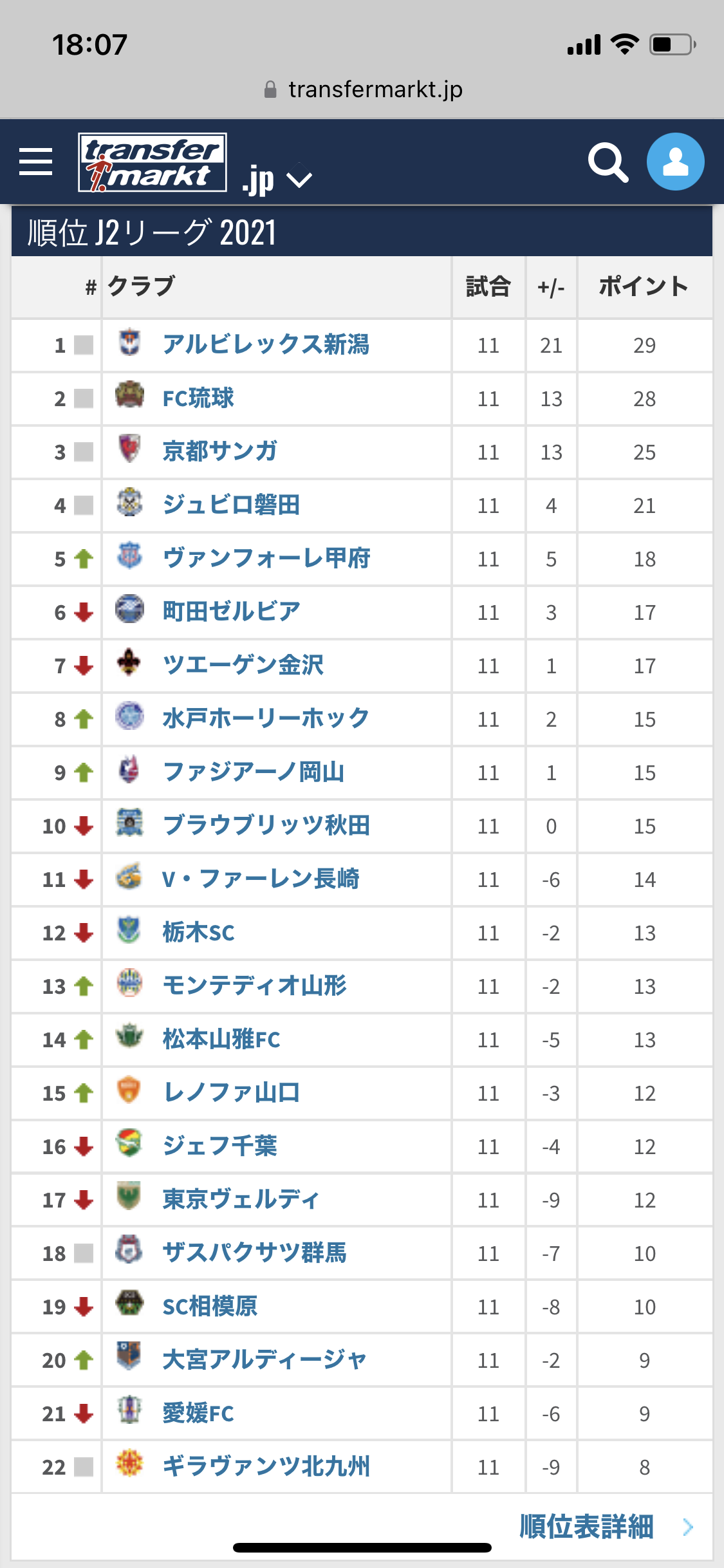This screenshot has width=724, height=1568.
Task: Click the Zweigen Kanazawa club crest
Action: (129, 663)
